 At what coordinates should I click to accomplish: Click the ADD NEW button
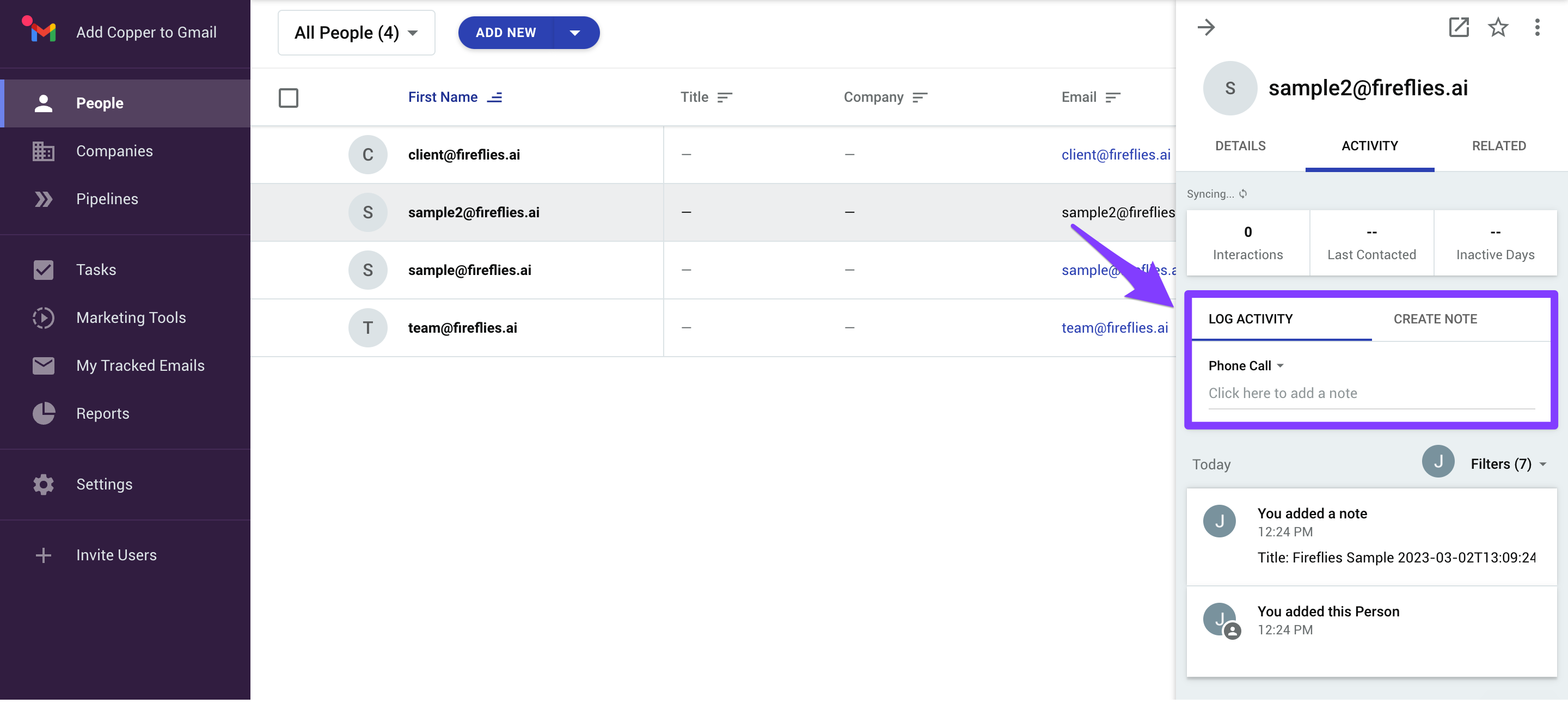[x=506, y=33]
